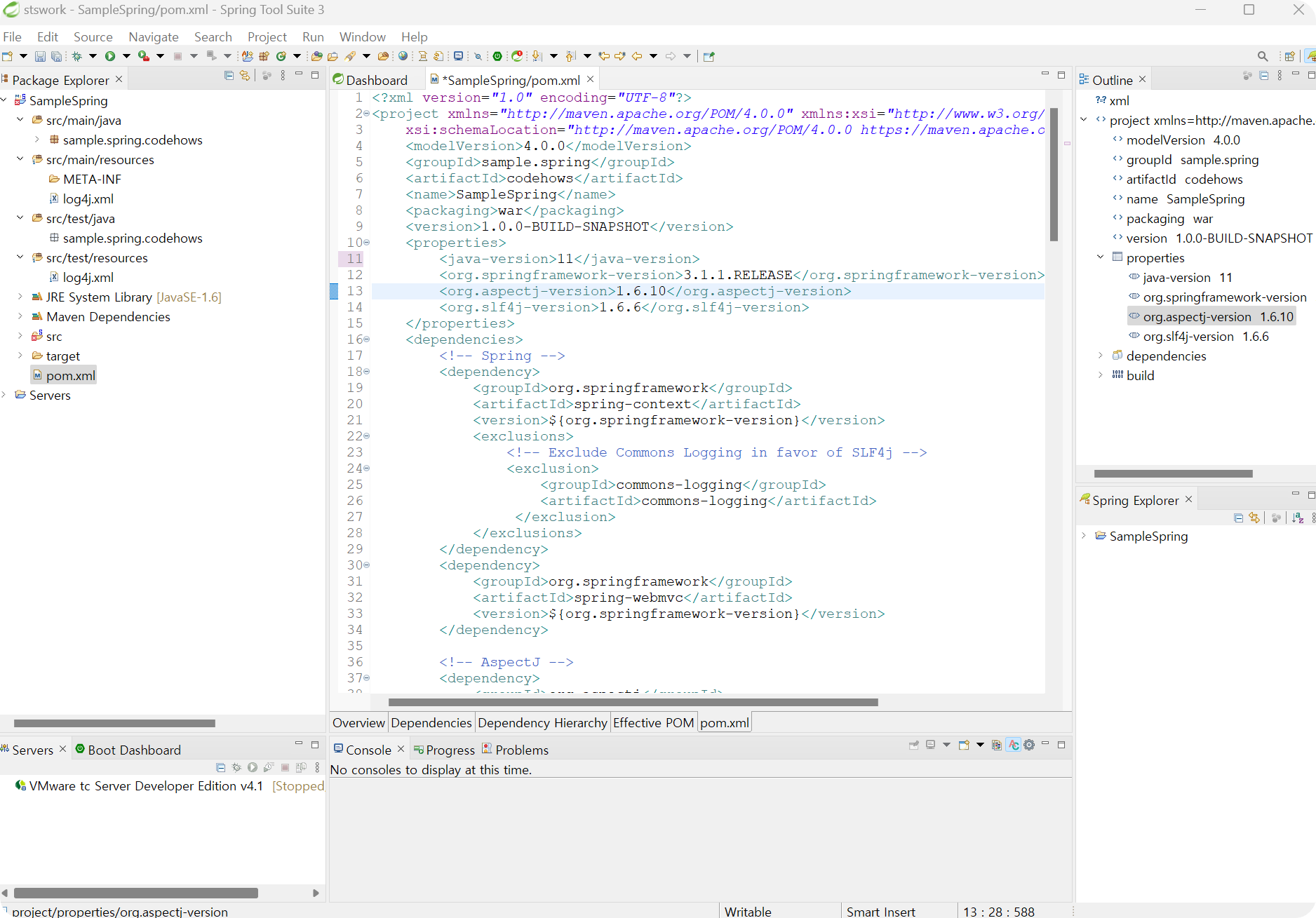Click the Back navigation arrow in the toolbar
Screen dimensions: 1316x918
pos(637,57)
